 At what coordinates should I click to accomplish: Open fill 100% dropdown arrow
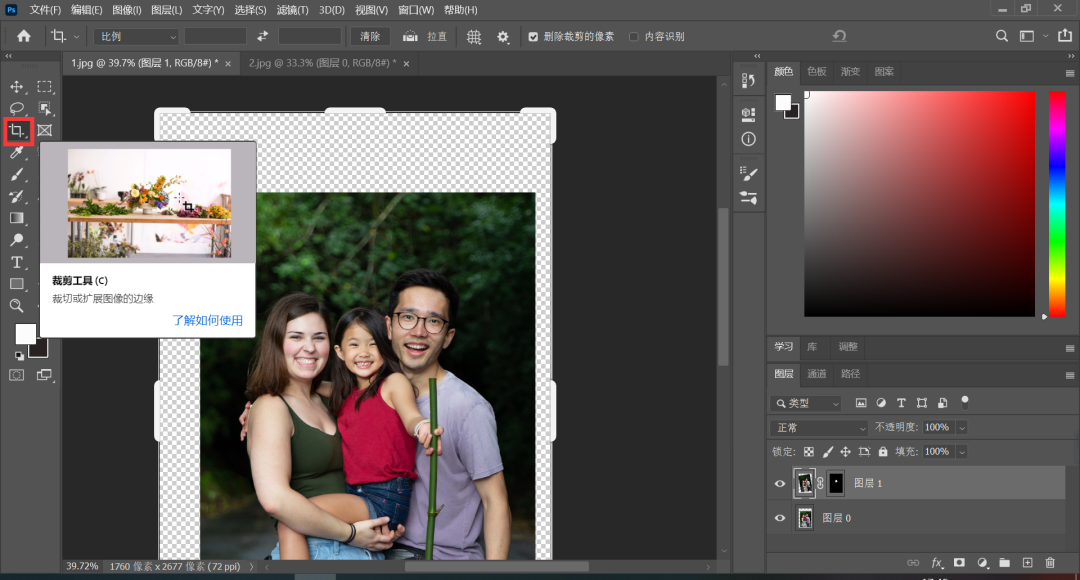[x=962, y=452]
